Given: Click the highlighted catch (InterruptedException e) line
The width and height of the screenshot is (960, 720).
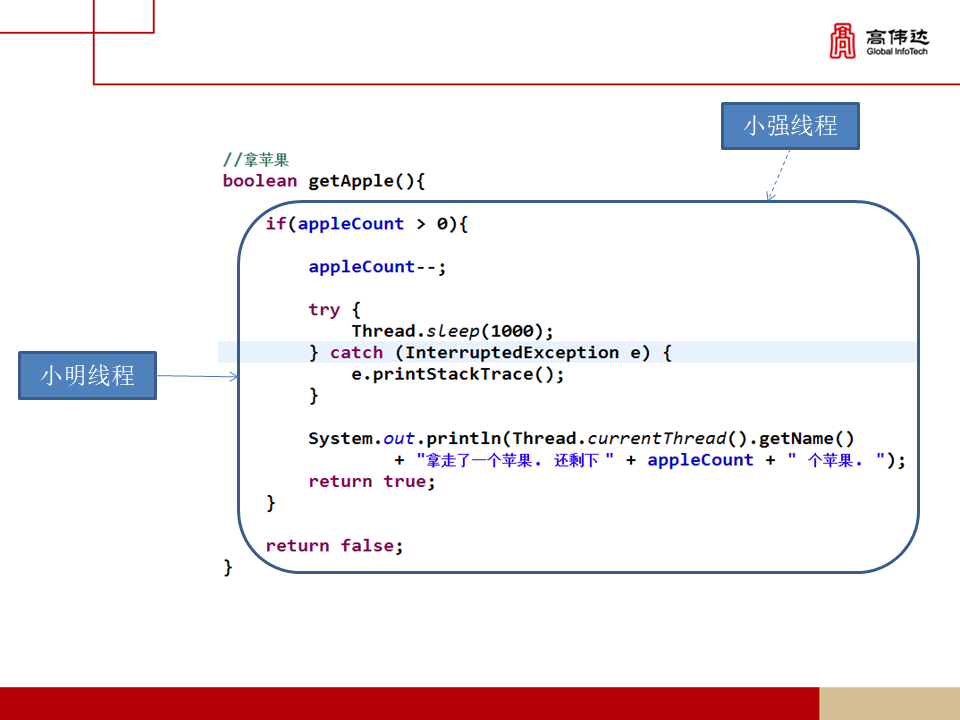Looking at the screenshot, I should coord(490,352).
